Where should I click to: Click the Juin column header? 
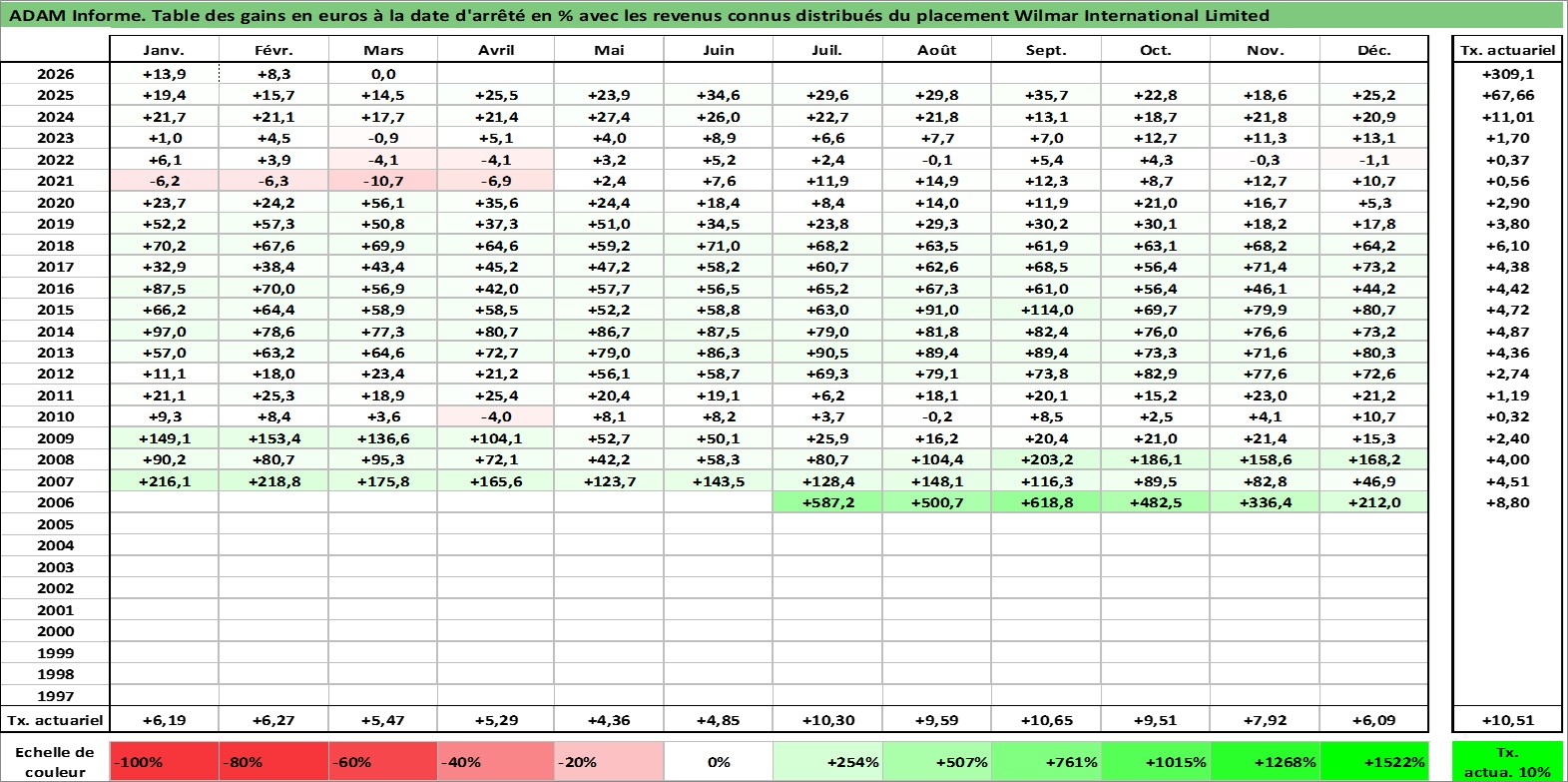(719, 50)
